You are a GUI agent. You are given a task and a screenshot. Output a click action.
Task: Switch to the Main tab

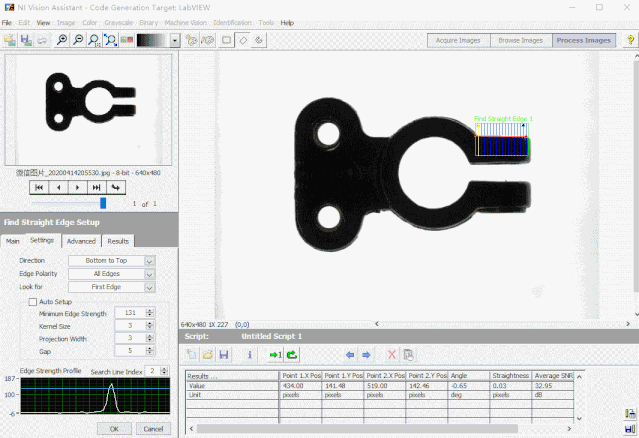tap(13, 241)
